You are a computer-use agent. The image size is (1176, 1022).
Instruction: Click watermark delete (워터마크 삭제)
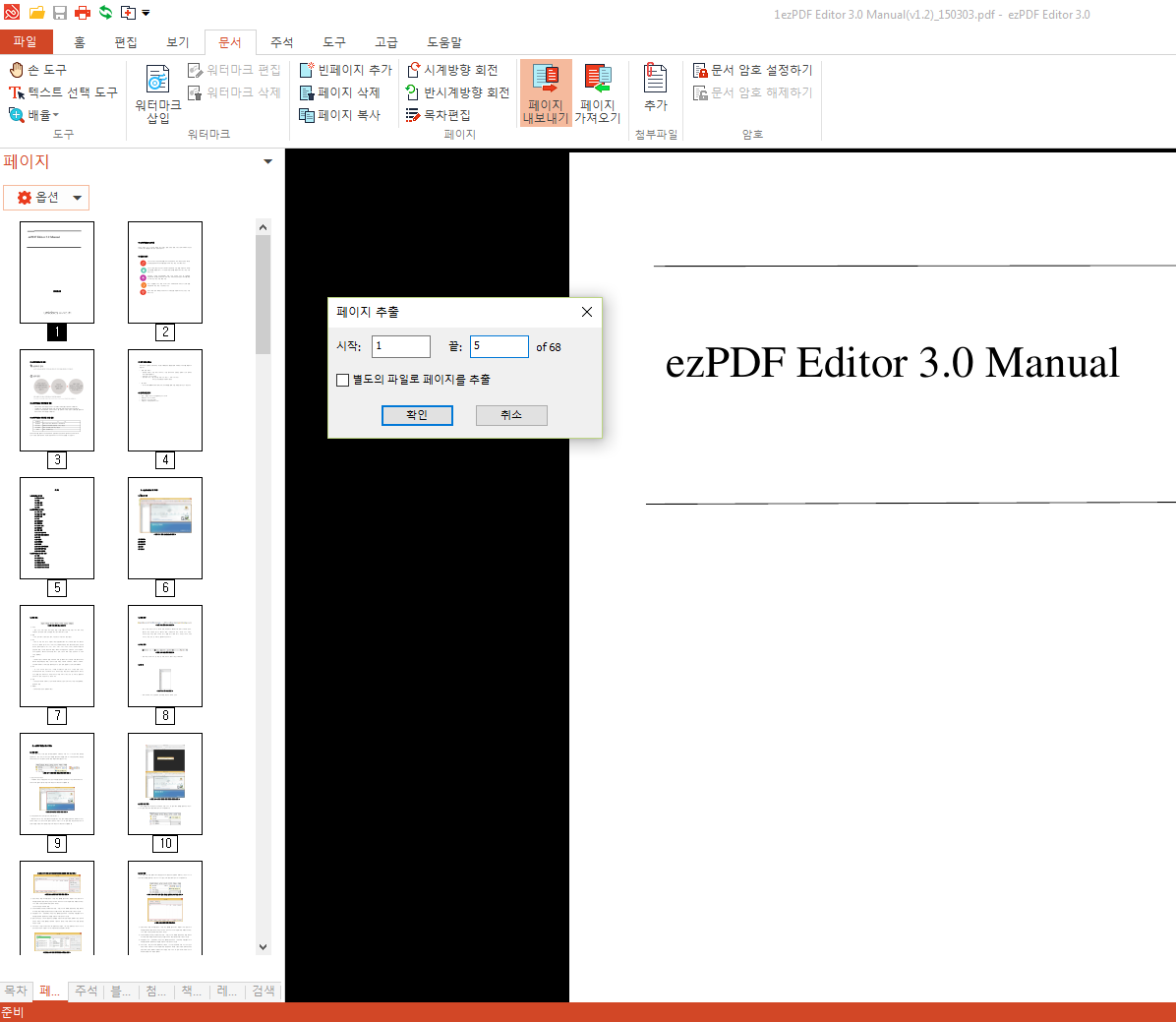(234, 92)
